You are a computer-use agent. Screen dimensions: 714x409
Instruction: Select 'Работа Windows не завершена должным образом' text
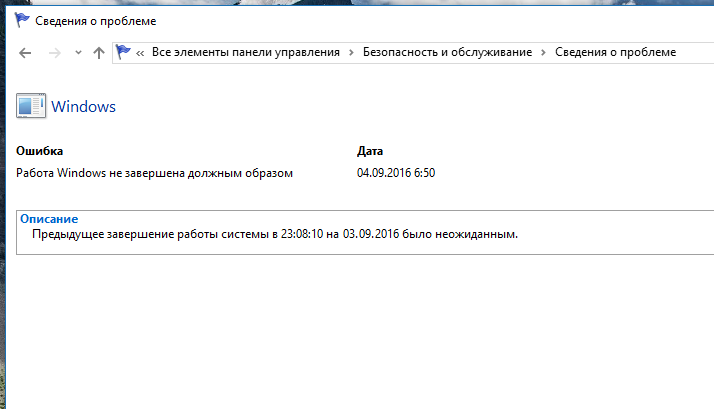(x=154, y=173)
